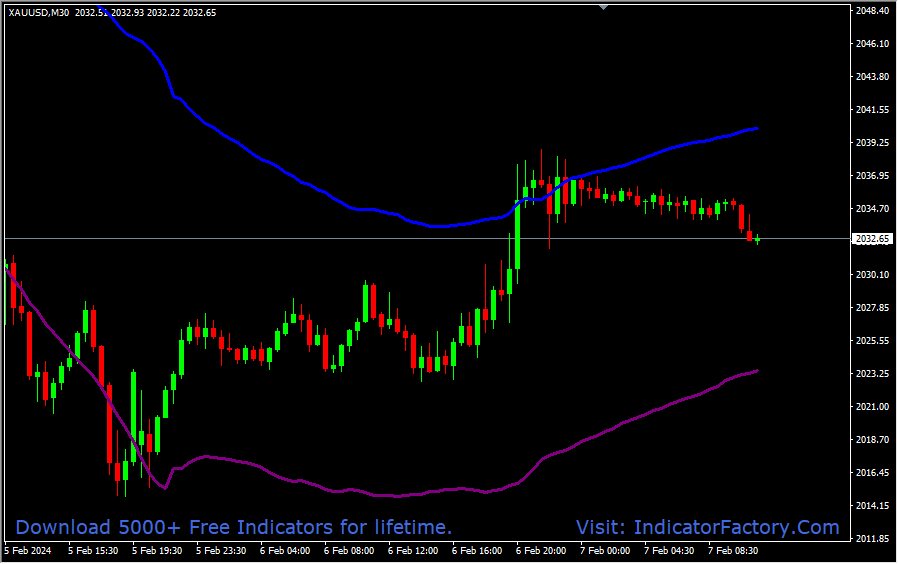898x564 pixels.
Task: Click time axis label 6 Feb 16:00
Action: (x=477, y=551)
